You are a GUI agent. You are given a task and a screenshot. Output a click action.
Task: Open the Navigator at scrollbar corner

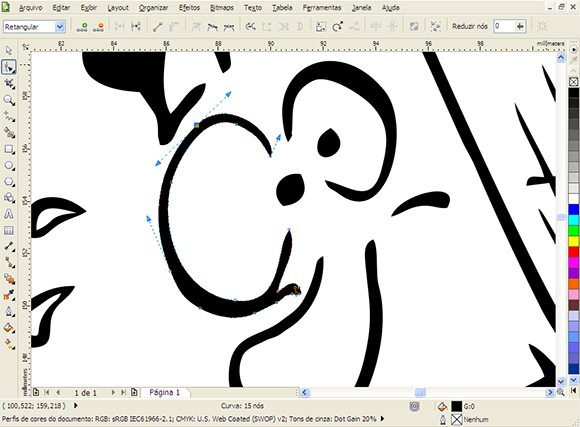coord(561,392)
